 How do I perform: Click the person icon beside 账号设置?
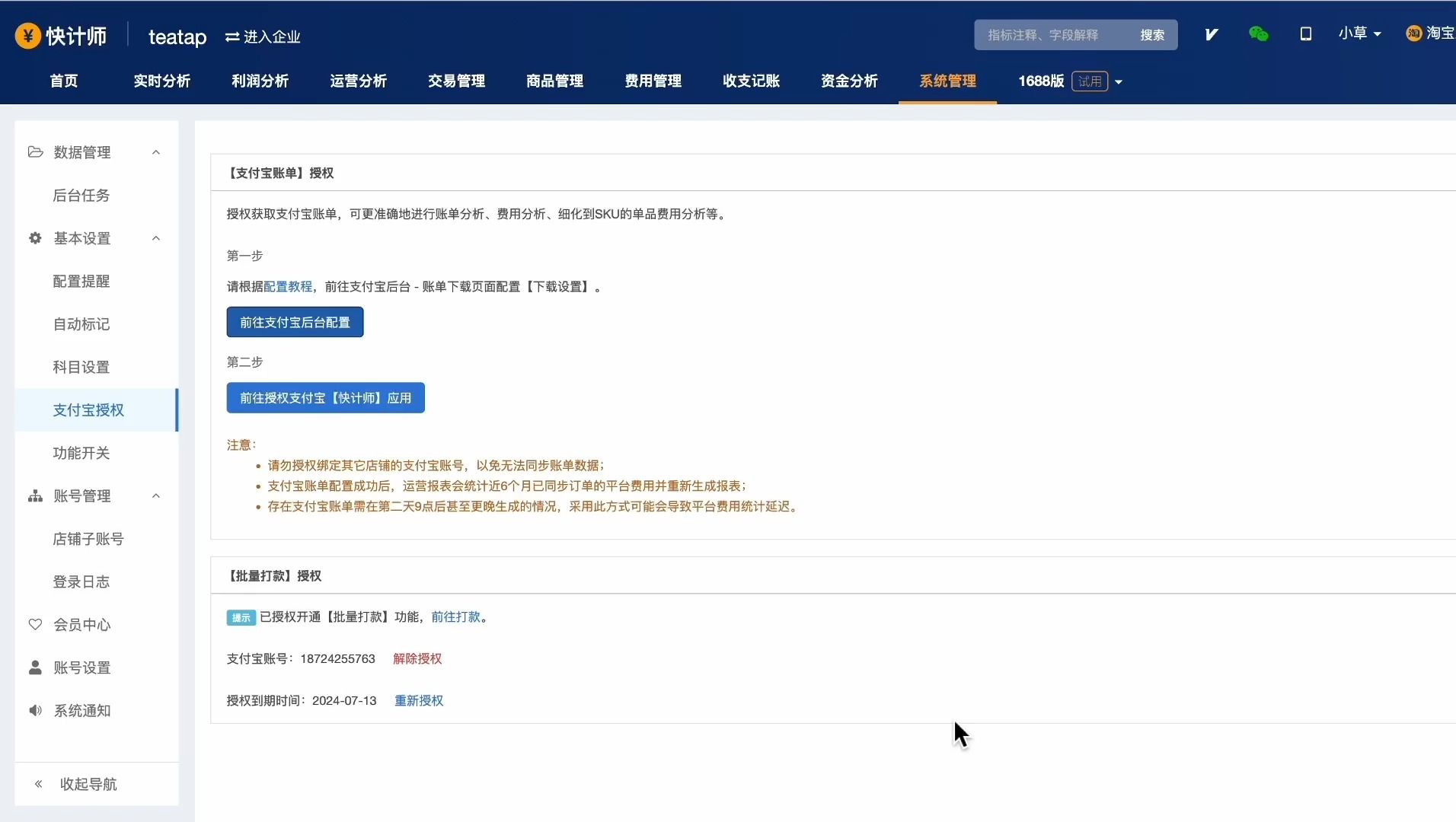(x=35, y=667)
